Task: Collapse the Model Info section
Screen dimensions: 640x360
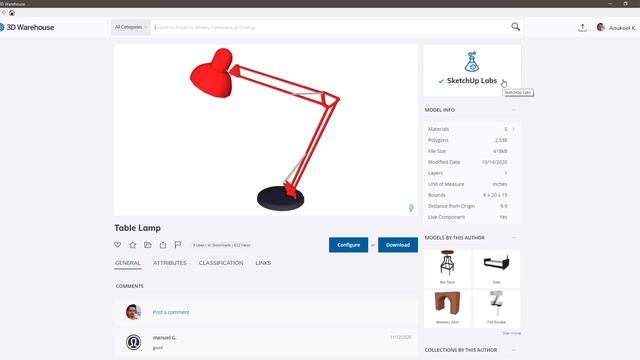Action: pos(513,110)
